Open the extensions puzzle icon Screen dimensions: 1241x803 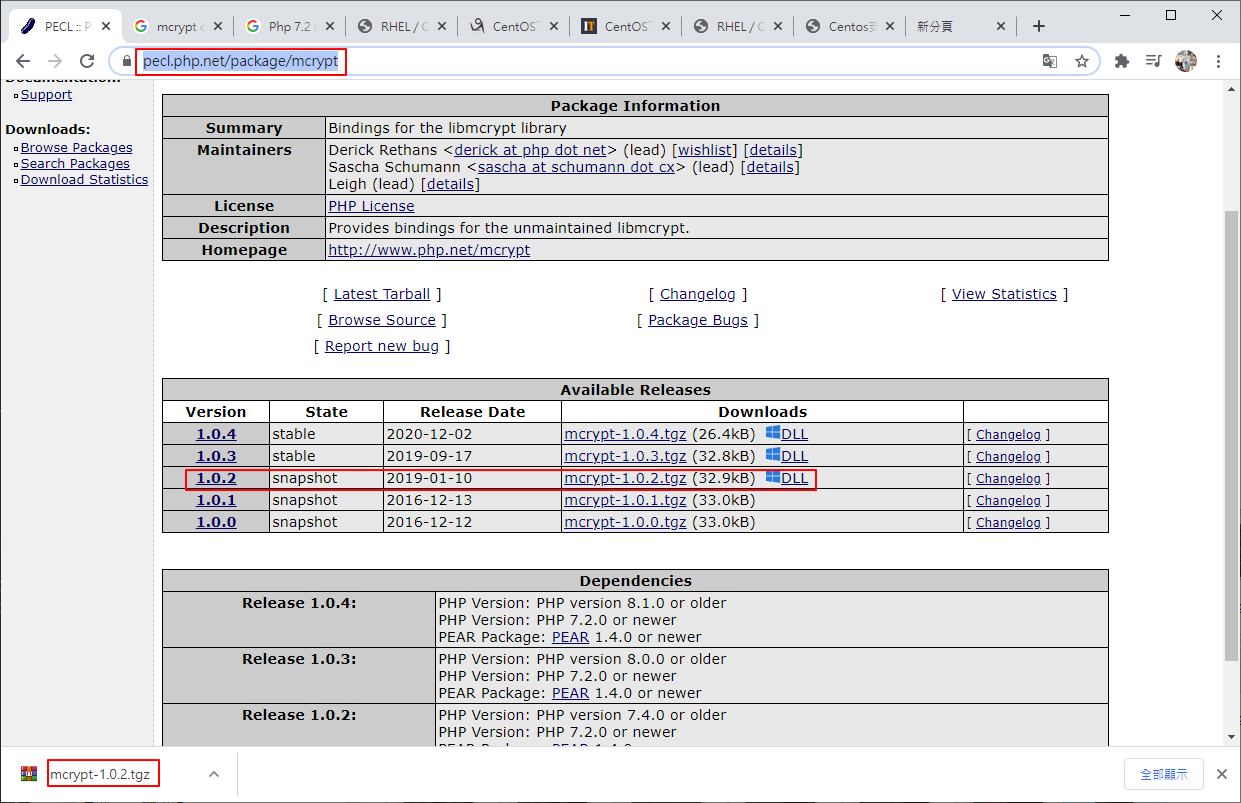(x=1122, y=61)
